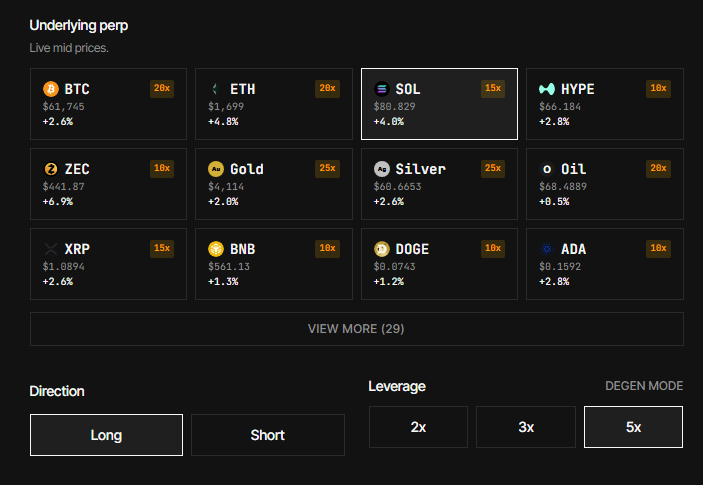Click the BNB coin icon
Screen dimensions: 703x485
(x=216, y=249)
